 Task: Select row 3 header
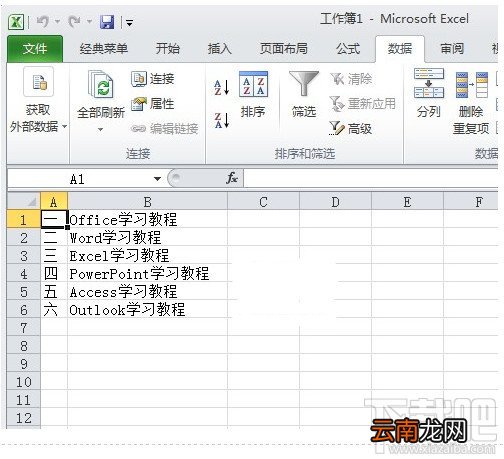pos(24,256)
